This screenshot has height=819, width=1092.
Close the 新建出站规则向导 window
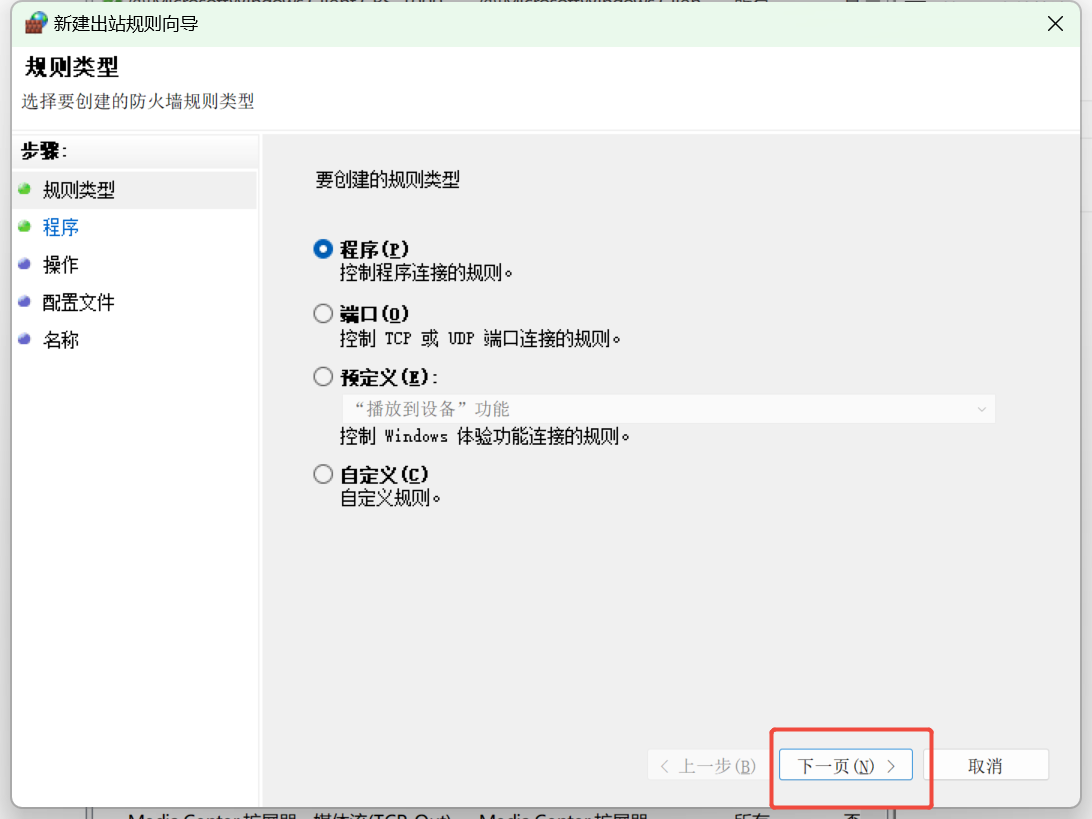point(1055,24)
